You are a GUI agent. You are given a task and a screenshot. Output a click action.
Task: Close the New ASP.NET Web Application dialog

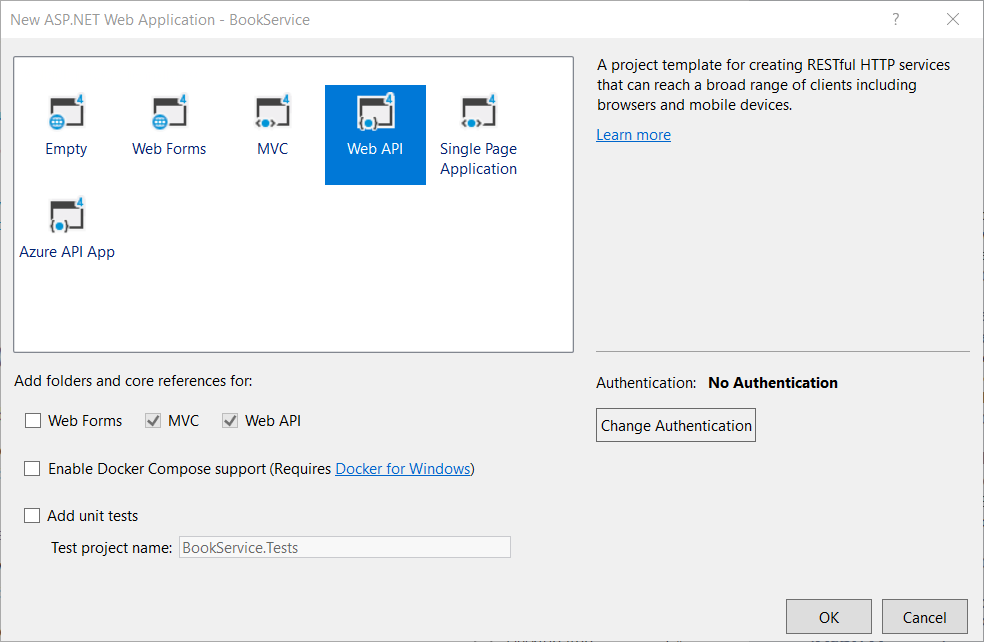point(952,19)
